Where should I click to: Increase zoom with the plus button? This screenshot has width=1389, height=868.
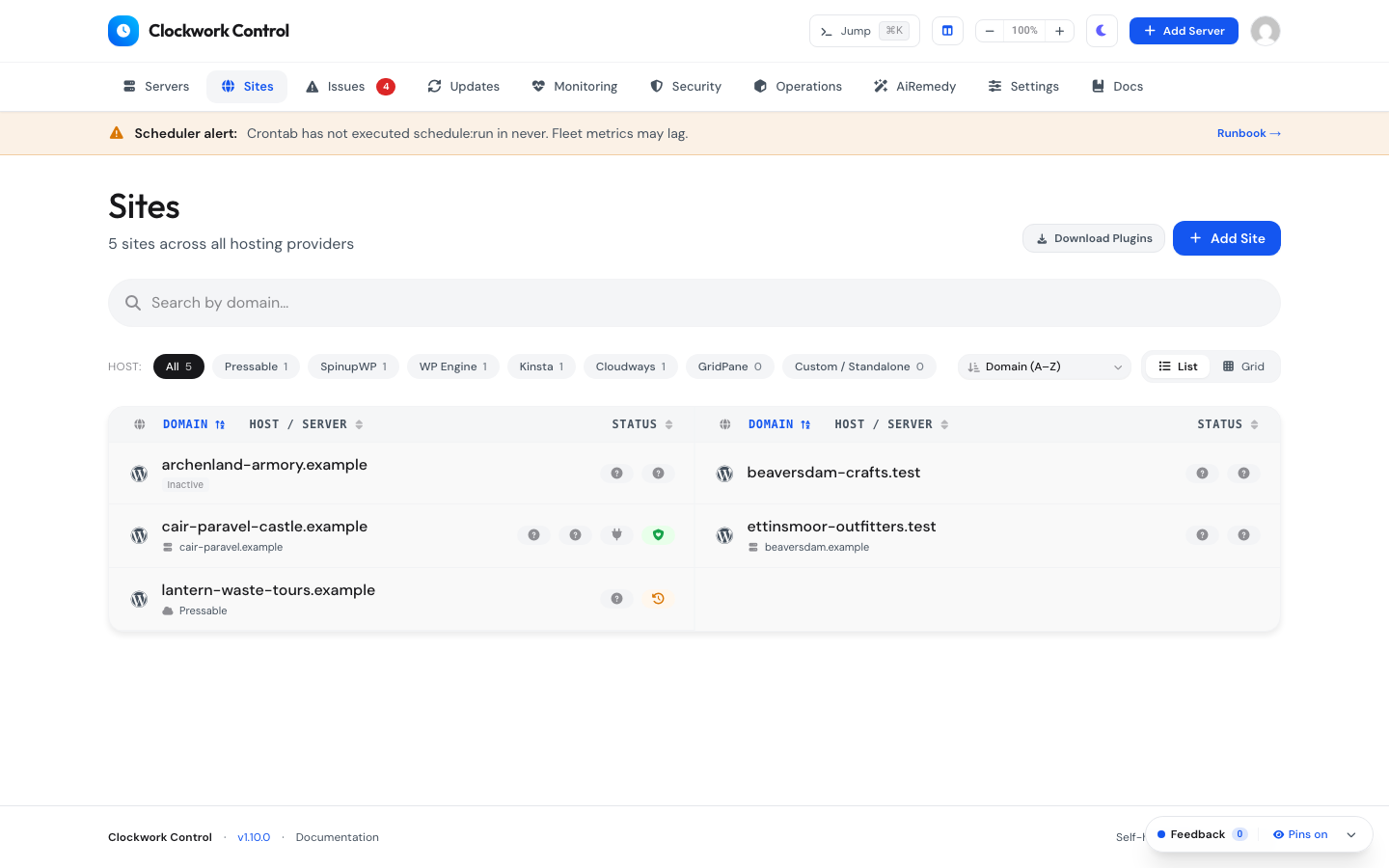click(x=1059, y=31)
